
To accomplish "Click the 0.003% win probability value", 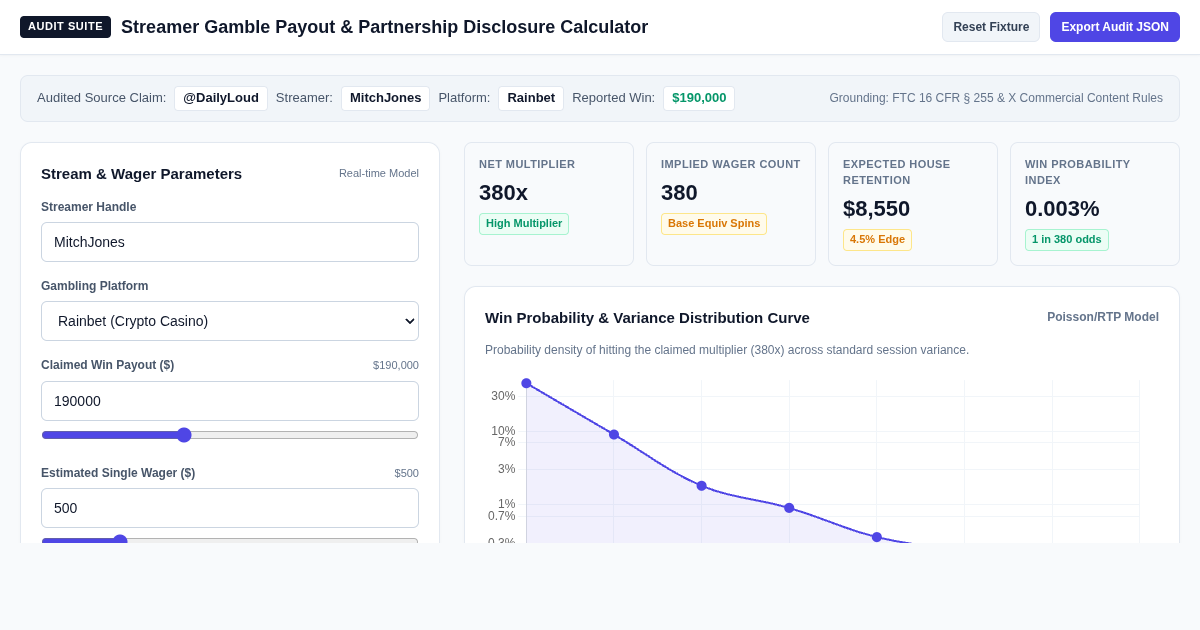I will click(x=1062, y=209).
